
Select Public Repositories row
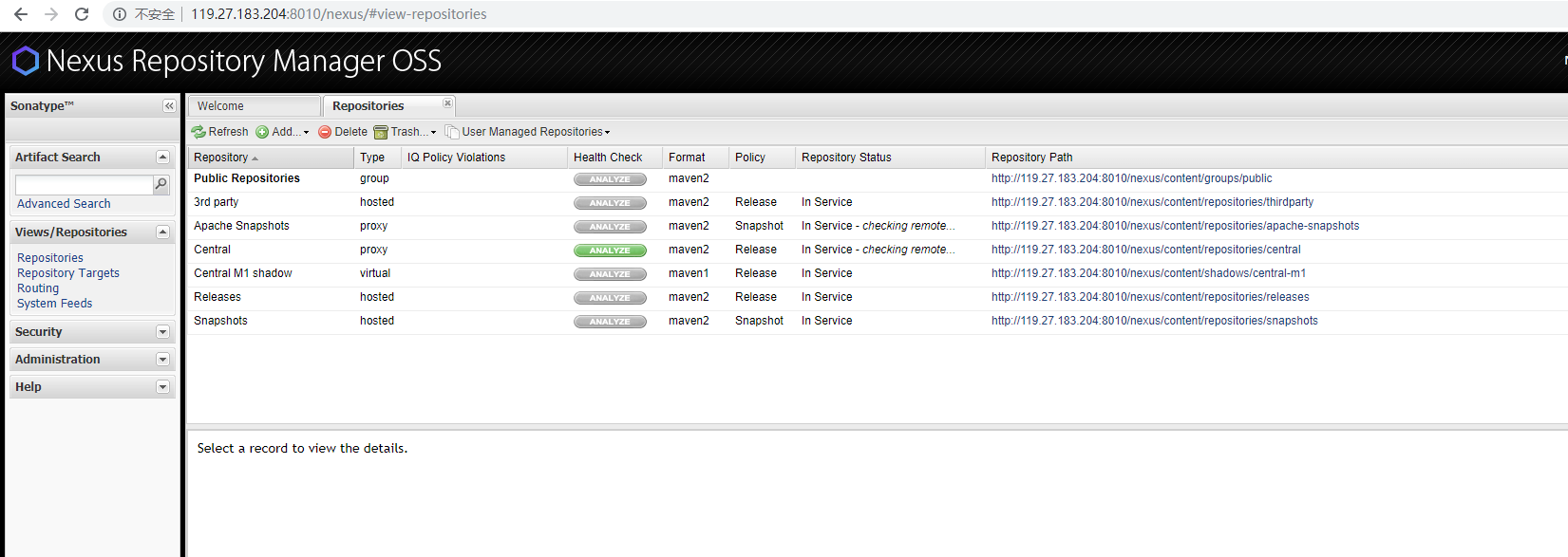click(x=878, y=178)
